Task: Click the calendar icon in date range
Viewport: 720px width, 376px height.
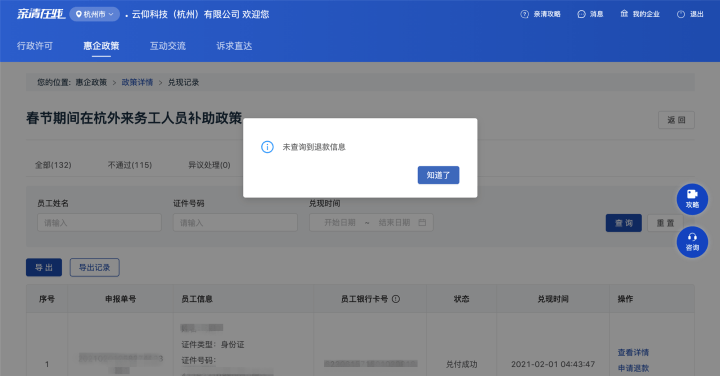Action: click(x=422, y=223)
